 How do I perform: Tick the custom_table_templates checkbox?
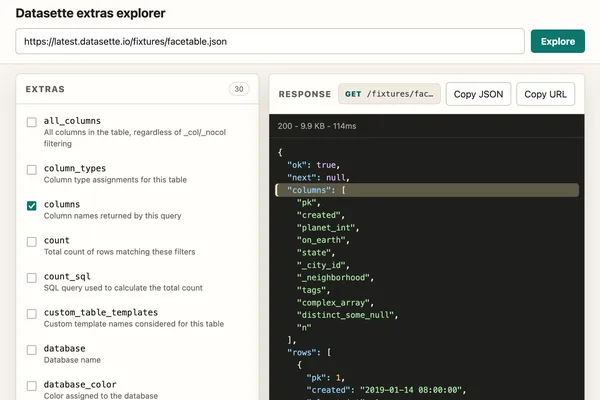(x=32, y=313)
